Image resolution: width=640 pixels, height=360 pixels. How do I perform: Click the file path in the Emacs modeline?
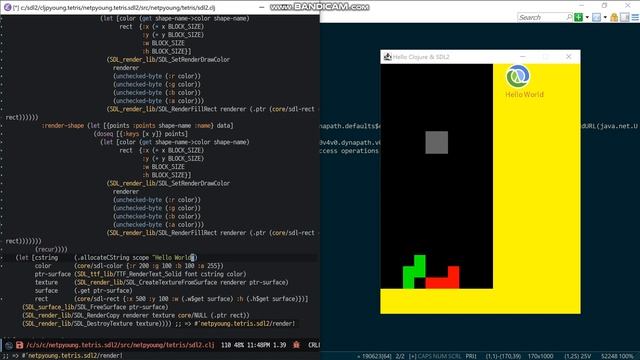pos(120,345)
